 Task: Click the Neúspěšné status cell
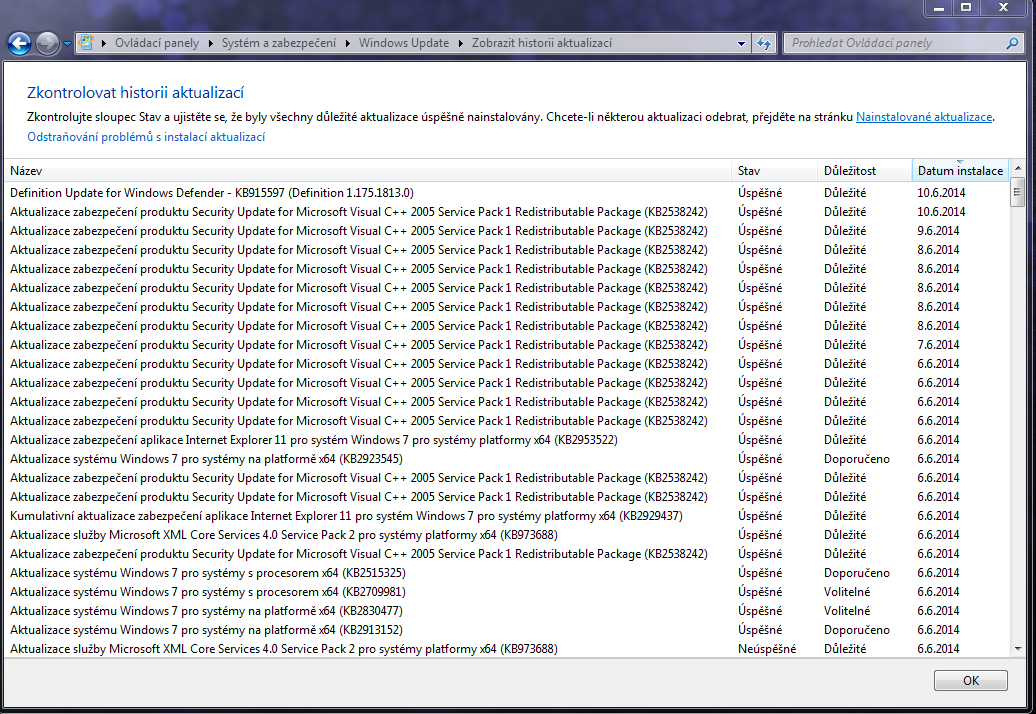tap(766, 649)
